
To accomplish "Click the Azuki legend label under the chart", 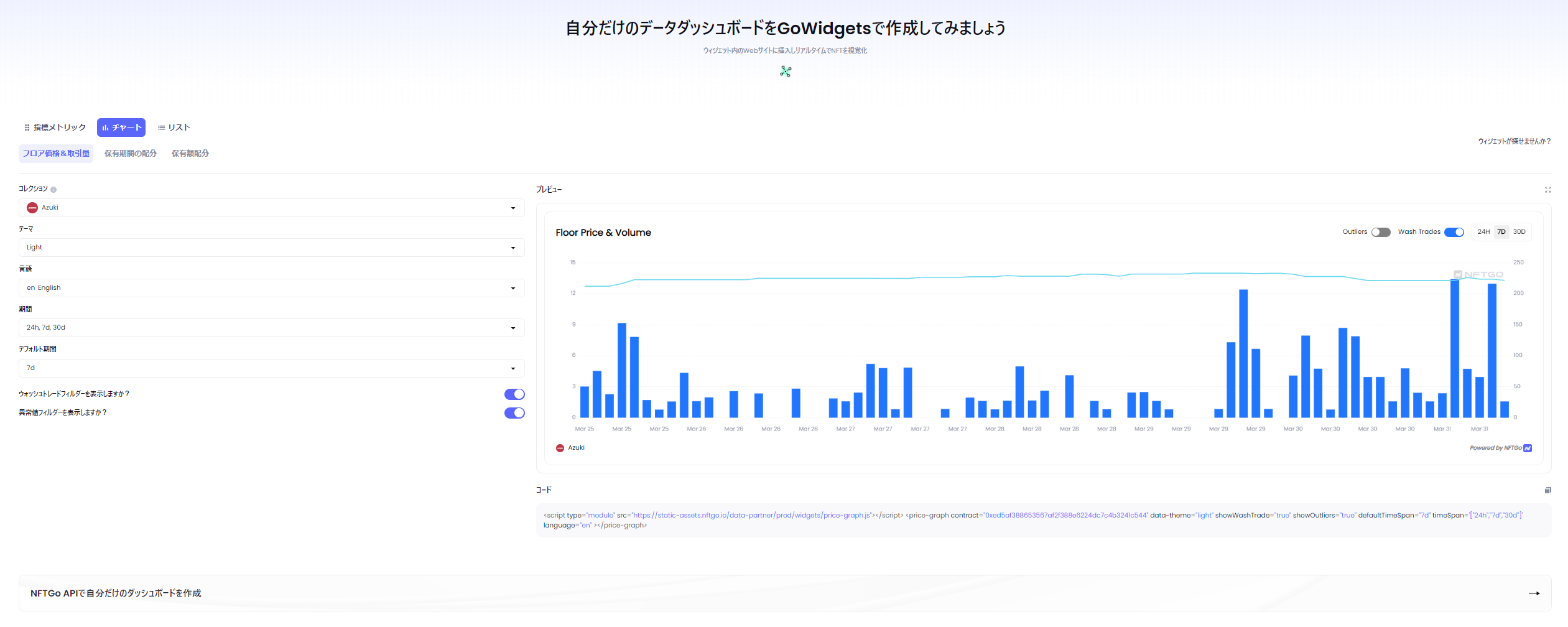I will click(x=577, y=448).
